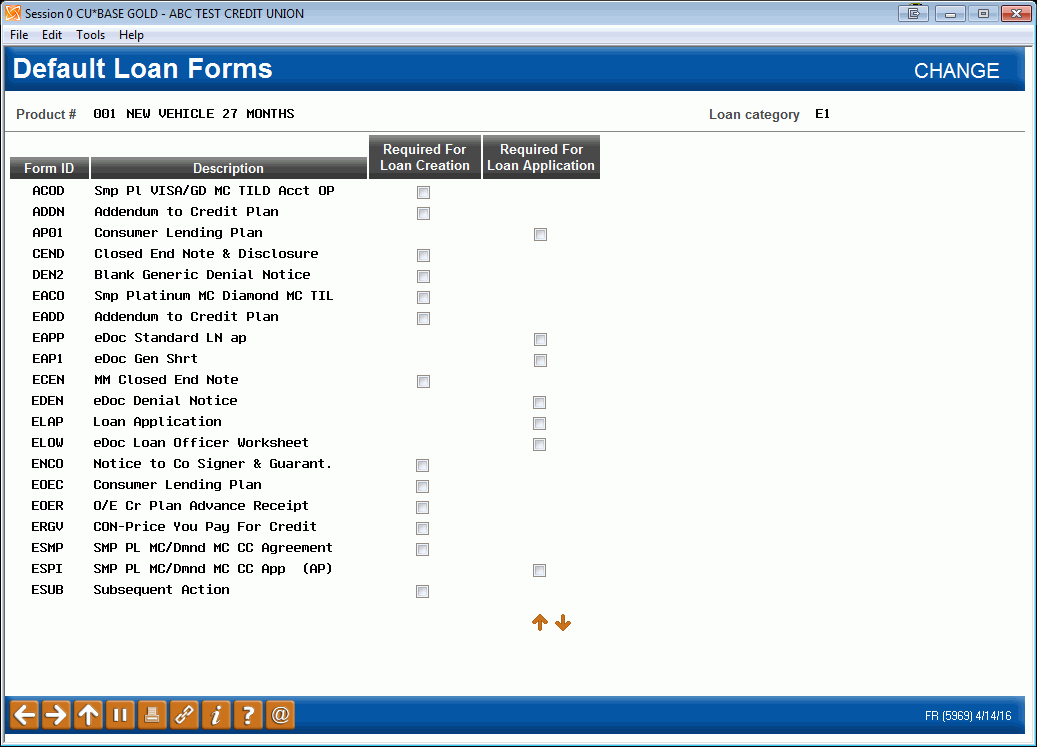This screenshot has width=1037, height=747.
Task: Open the Edit menu
Action: 52,35
